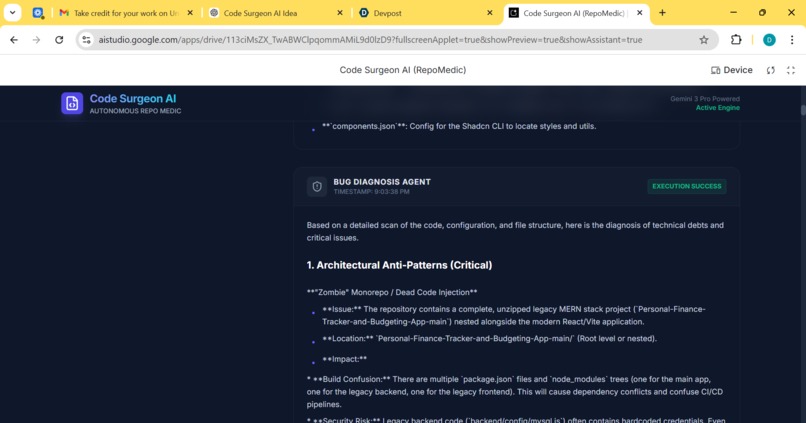Reload the current page
The image size is (806, 423).
(x=59, y=40)
